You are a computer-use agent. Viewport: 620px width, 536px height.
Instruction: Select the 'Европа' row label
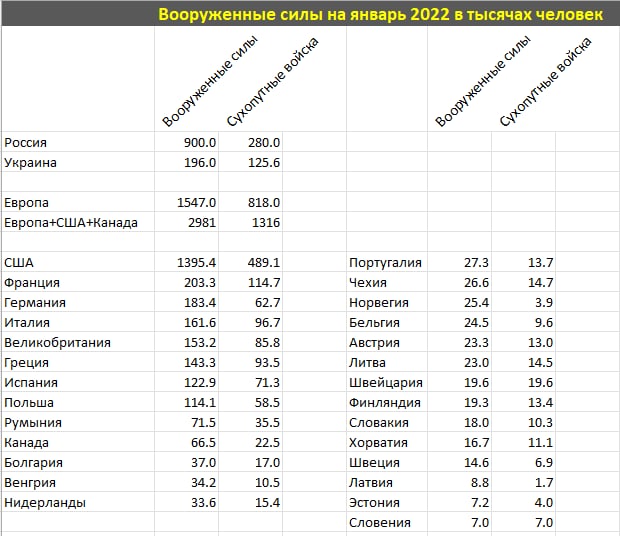(26, 202)
